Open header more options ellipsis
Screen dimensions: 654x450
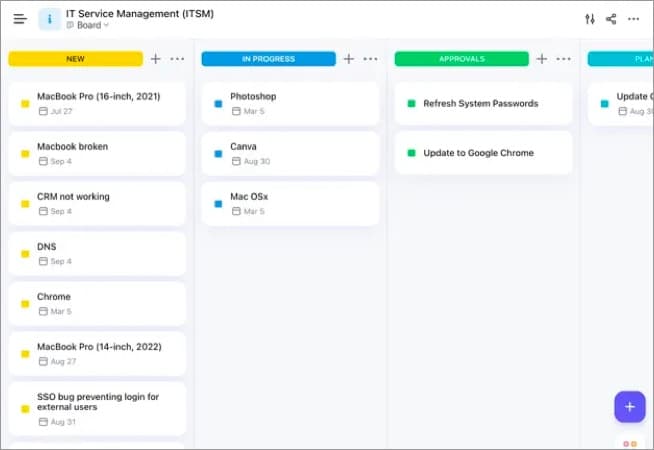tap(634, 19)
